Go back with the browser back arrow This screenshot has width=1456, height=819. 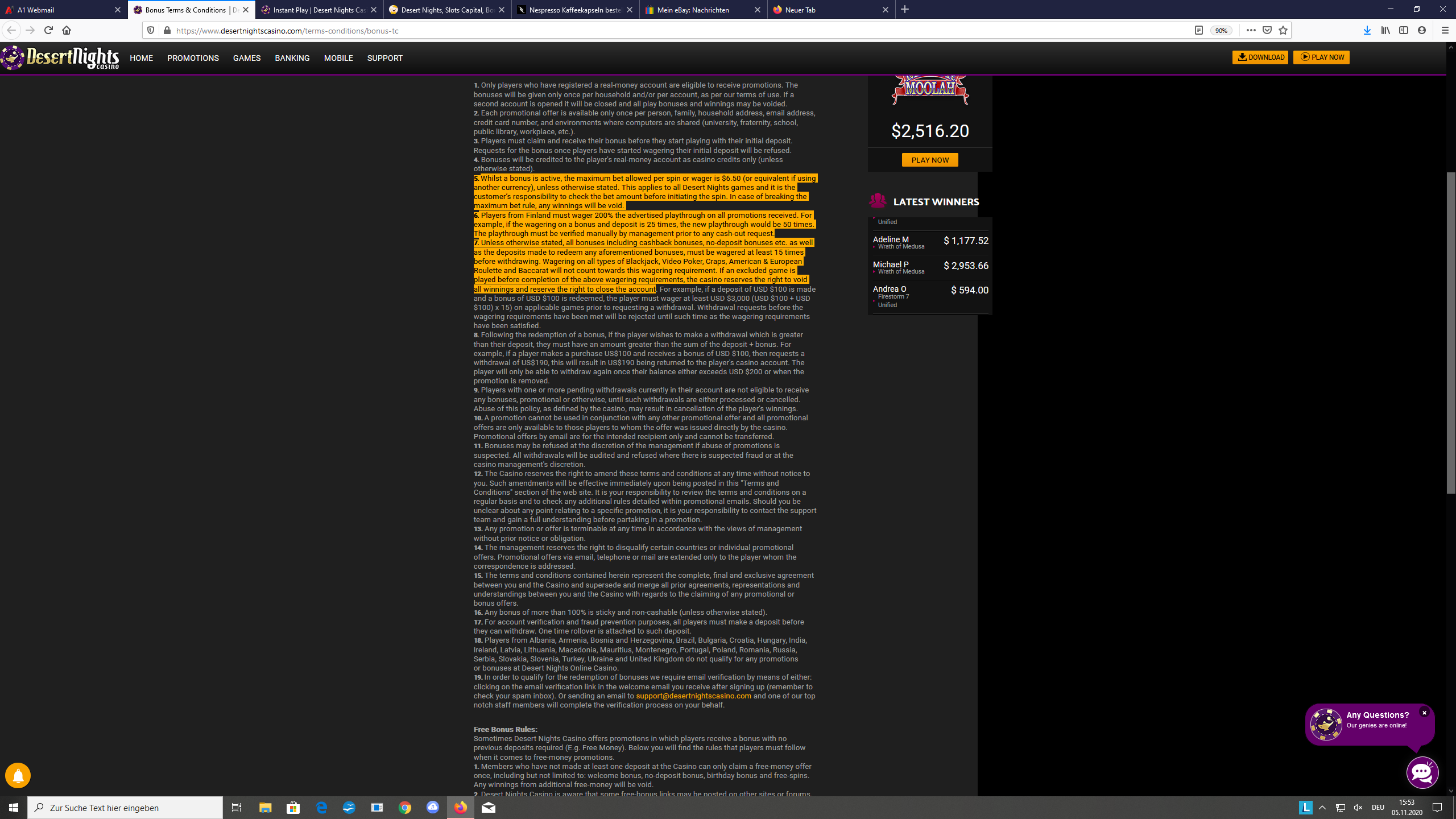click(11, 30)
